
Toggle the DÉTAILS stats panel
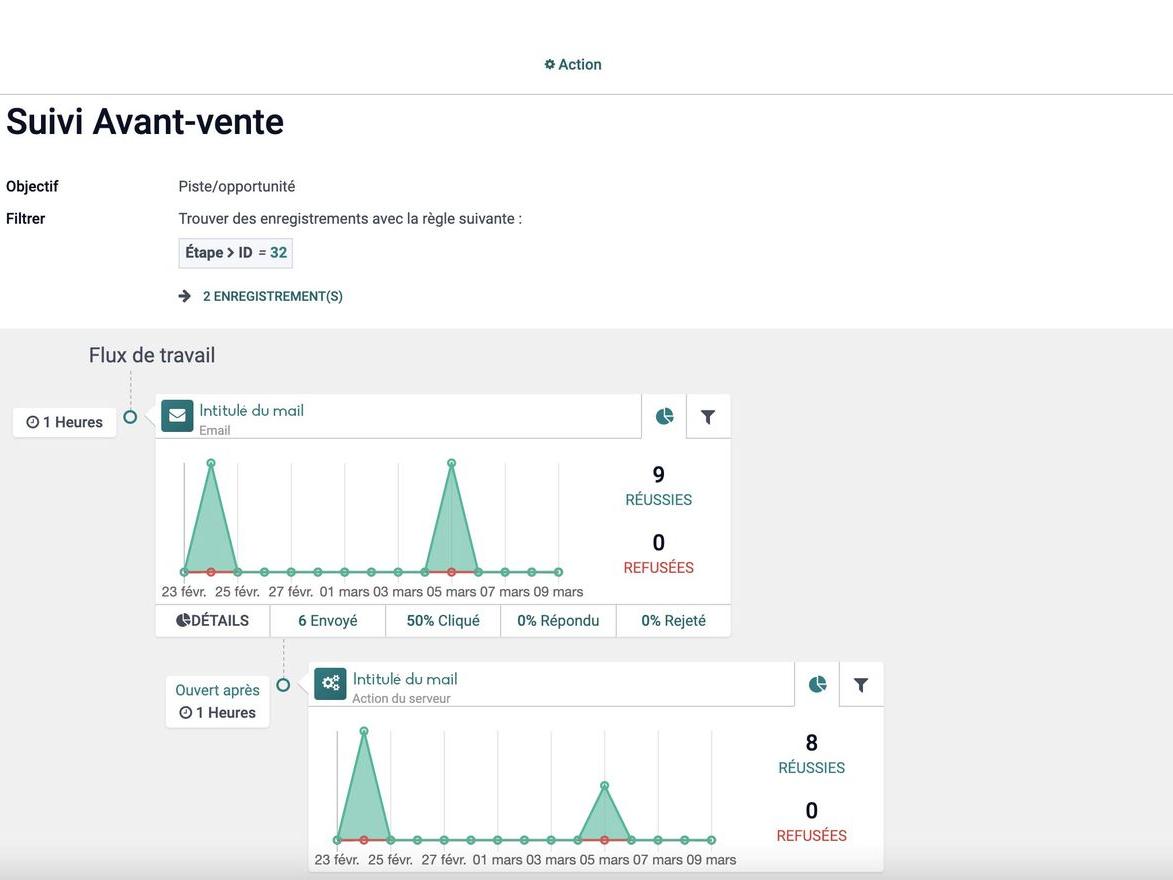point(212,618)
